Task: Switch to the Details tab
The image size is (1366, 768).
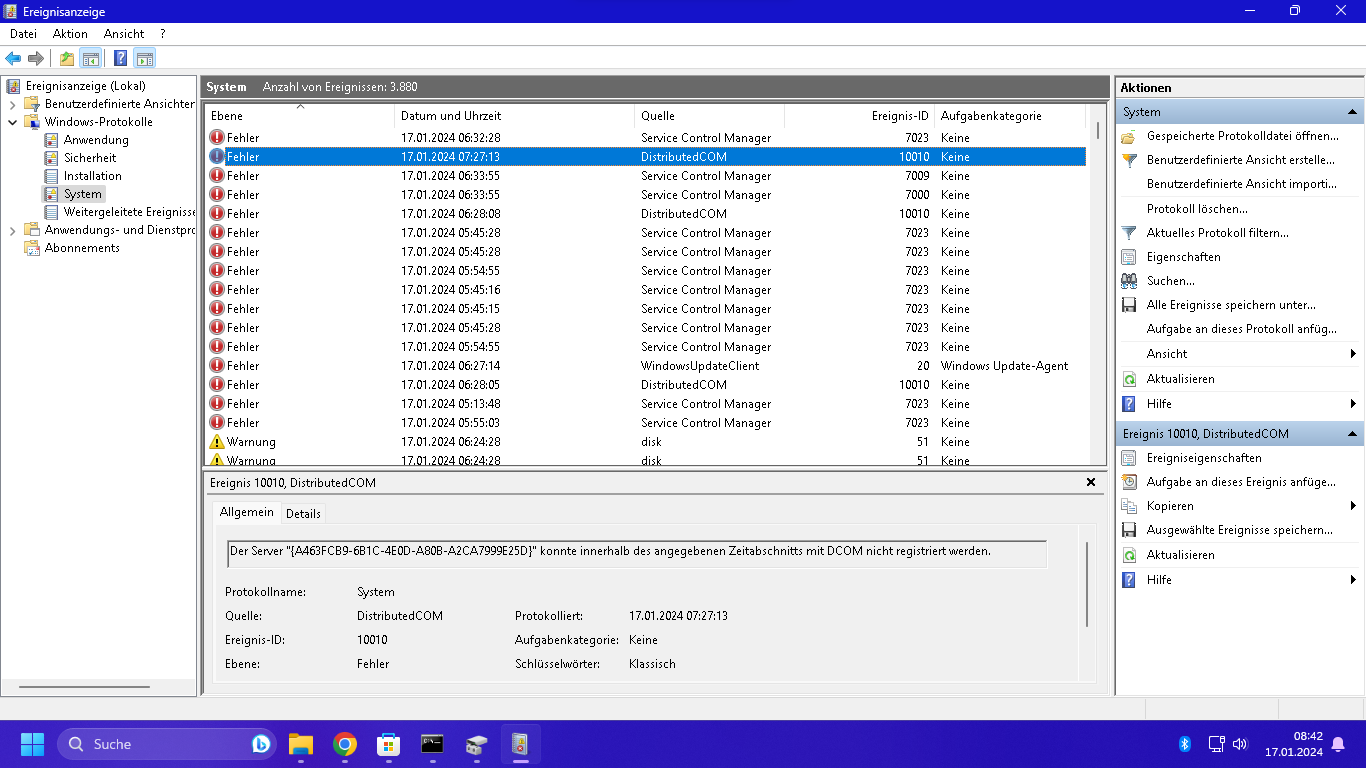Action: click(x=303, y=513)
